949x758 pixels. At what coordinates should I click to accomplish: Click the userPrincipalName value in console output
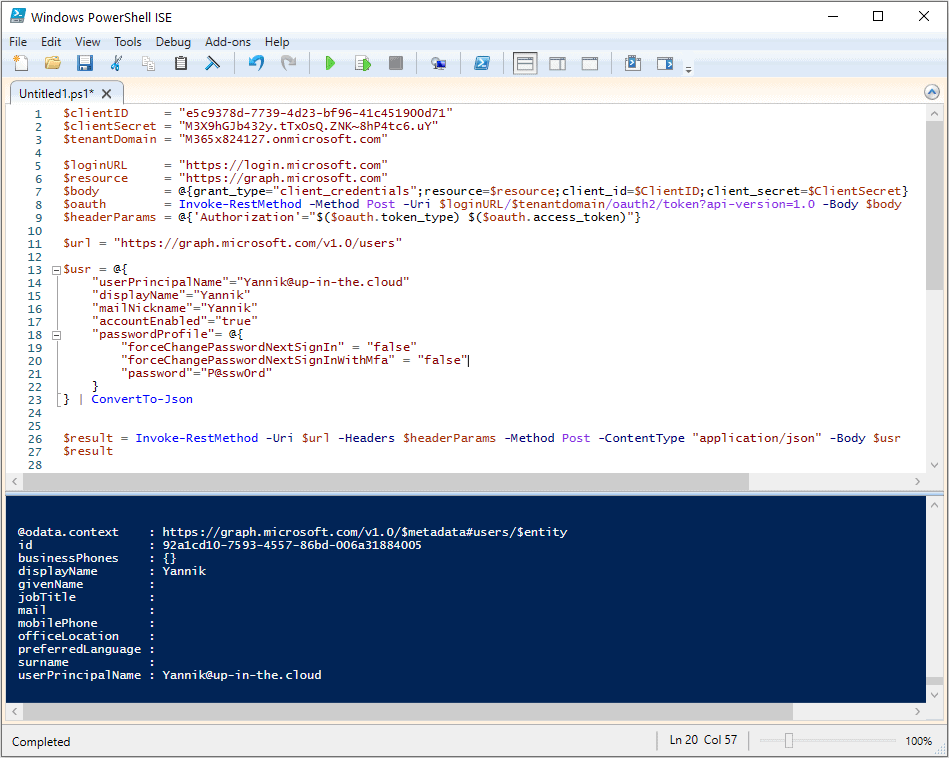241,675
